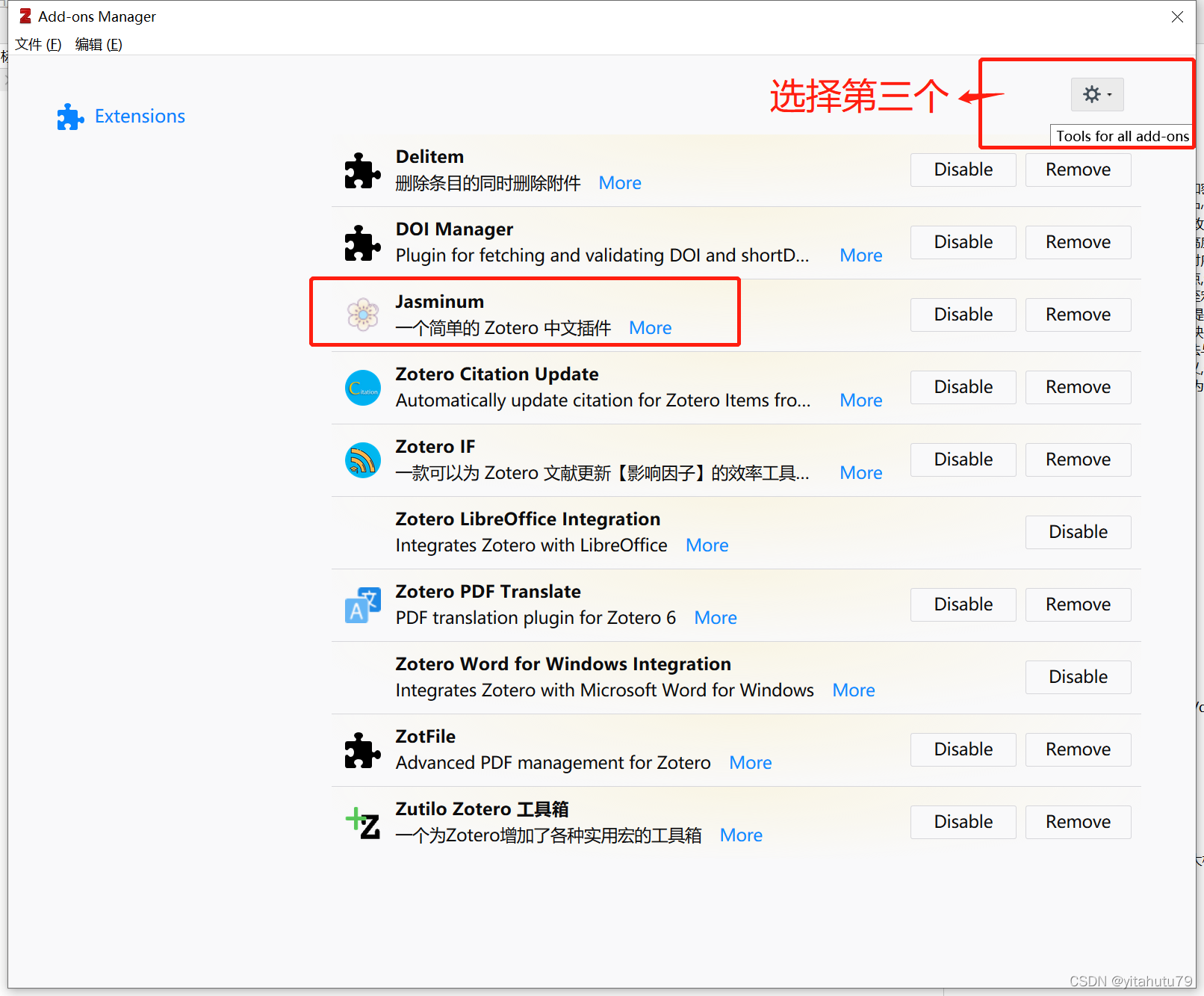Disable Zotero Citation Update

pyautogui.click(x=963, y=387)
